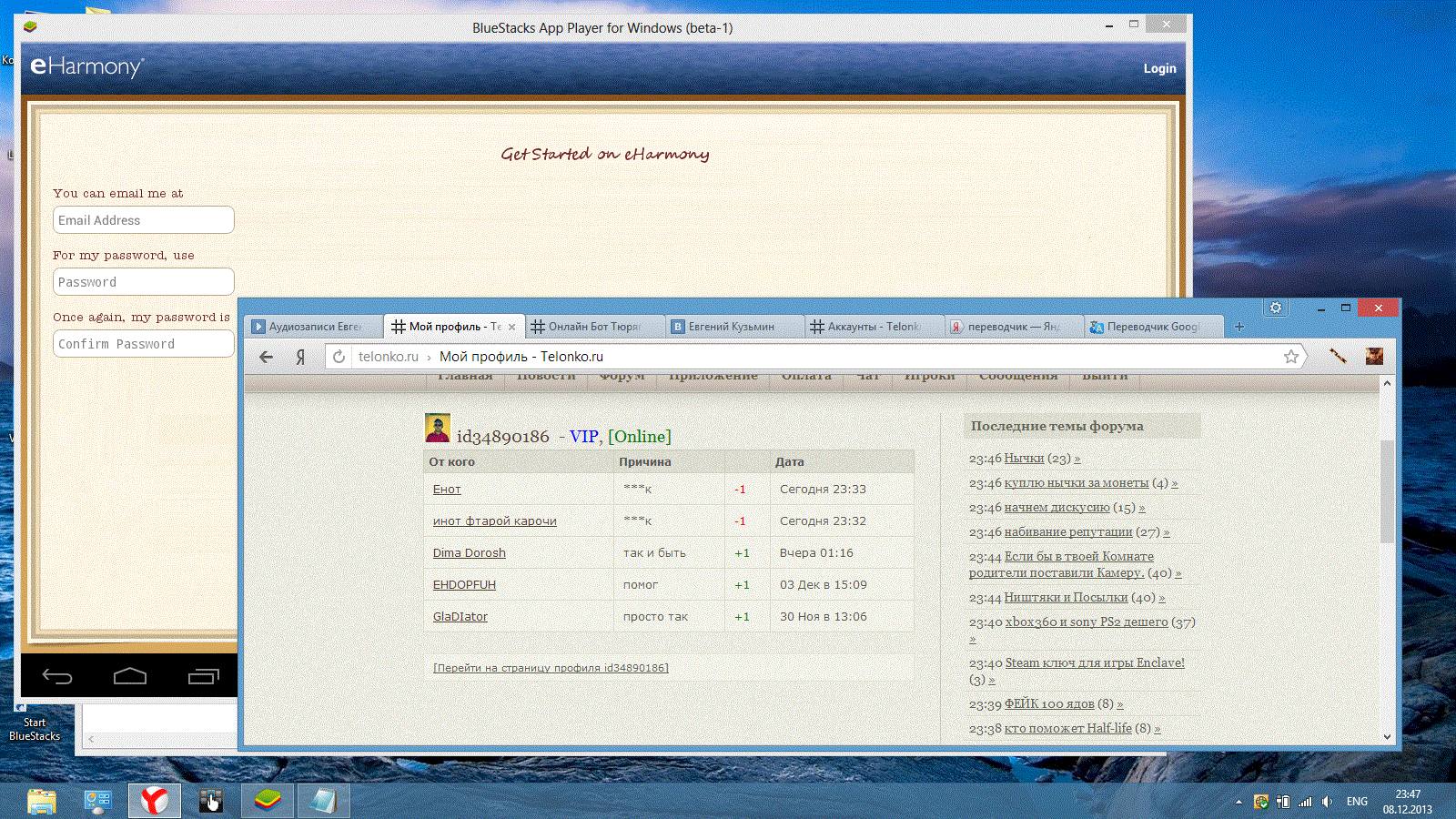Viewport: 1456px width, 819px height.
Task: Focus the Confirm Password field
Action: click(144, 344)
